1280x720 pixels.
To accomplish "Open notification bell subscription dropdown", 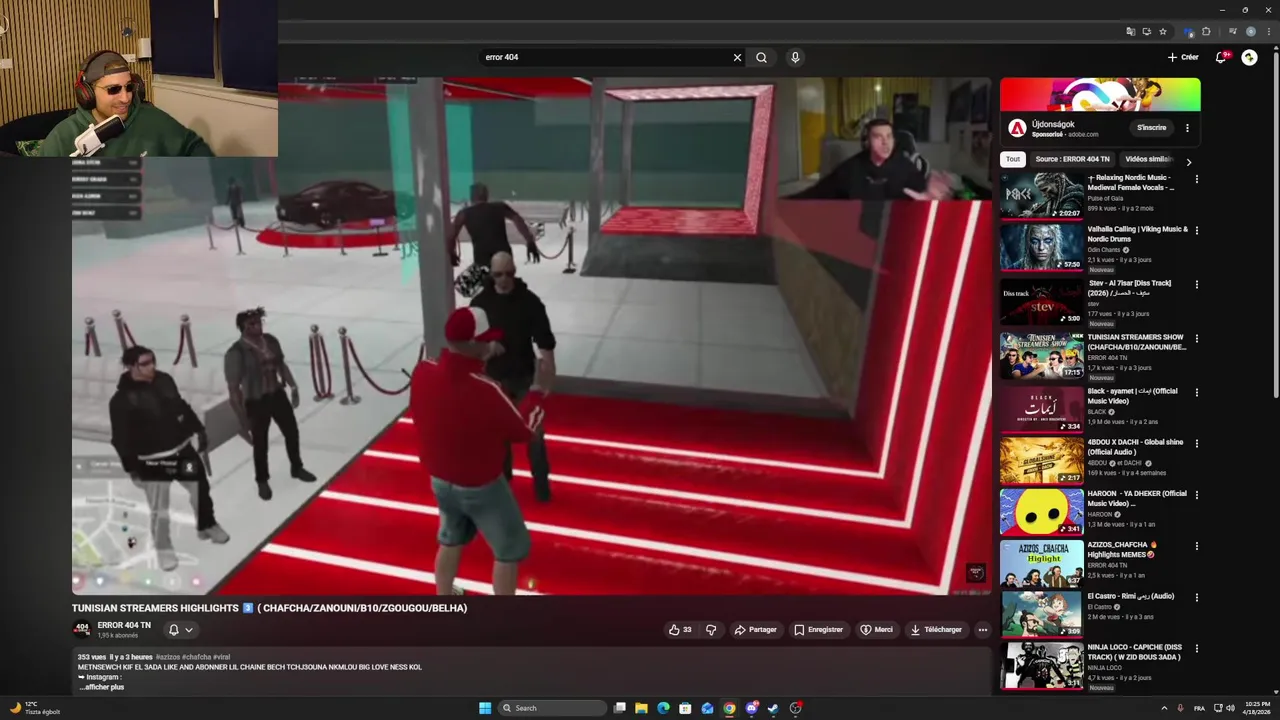I will (x=181, y=630).
